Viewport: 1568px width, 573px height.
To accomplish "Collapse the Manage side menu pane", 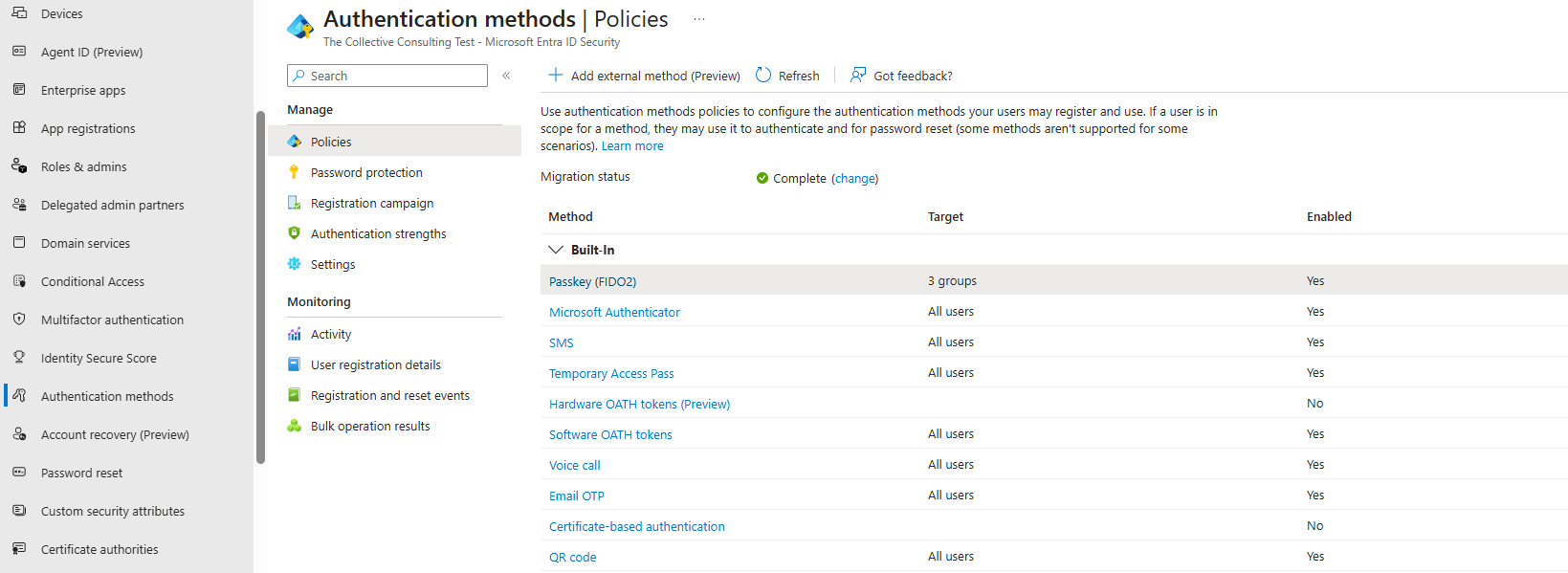I will click(506, 76).
